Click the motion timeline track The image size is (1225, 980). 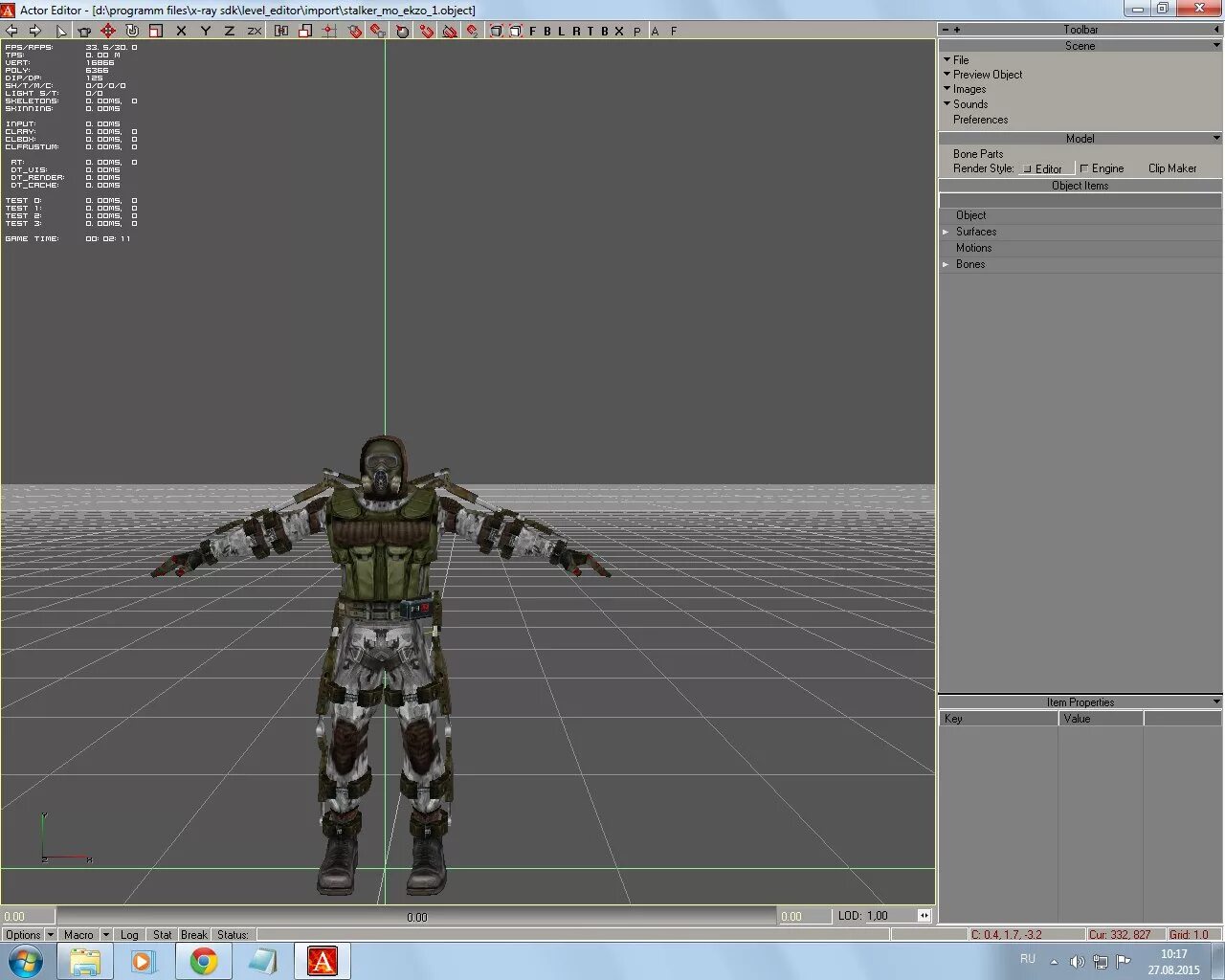pyautogui.click(x=416, y=916)
